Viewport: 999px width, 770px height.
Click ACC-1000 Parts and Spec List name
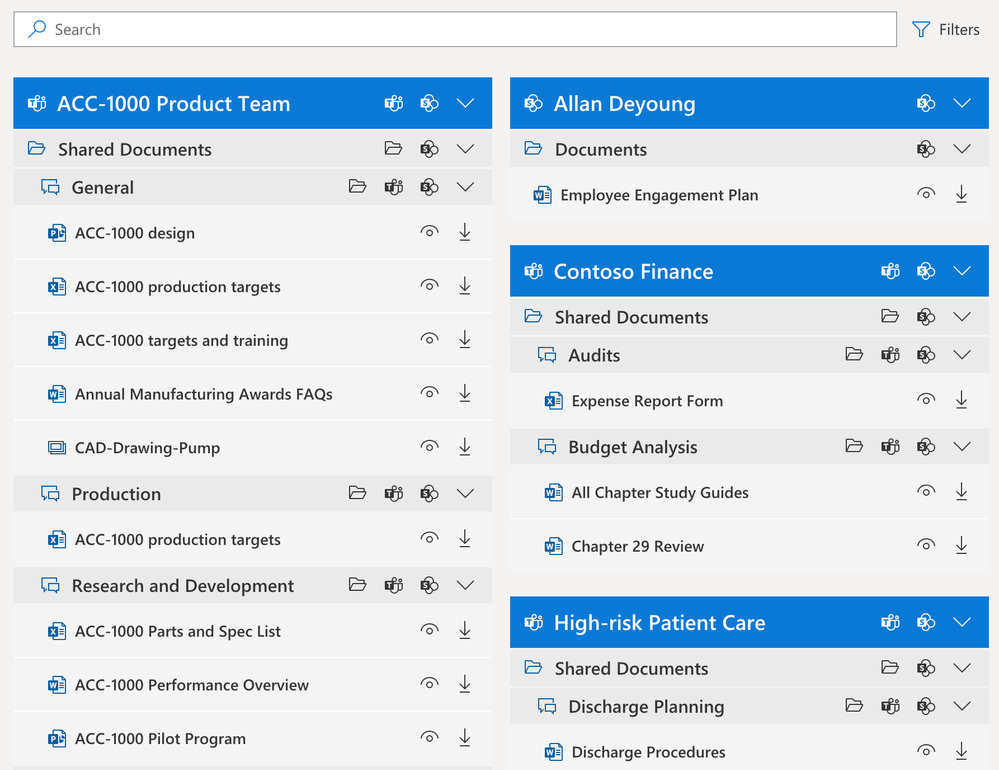[x=178, y=632]
